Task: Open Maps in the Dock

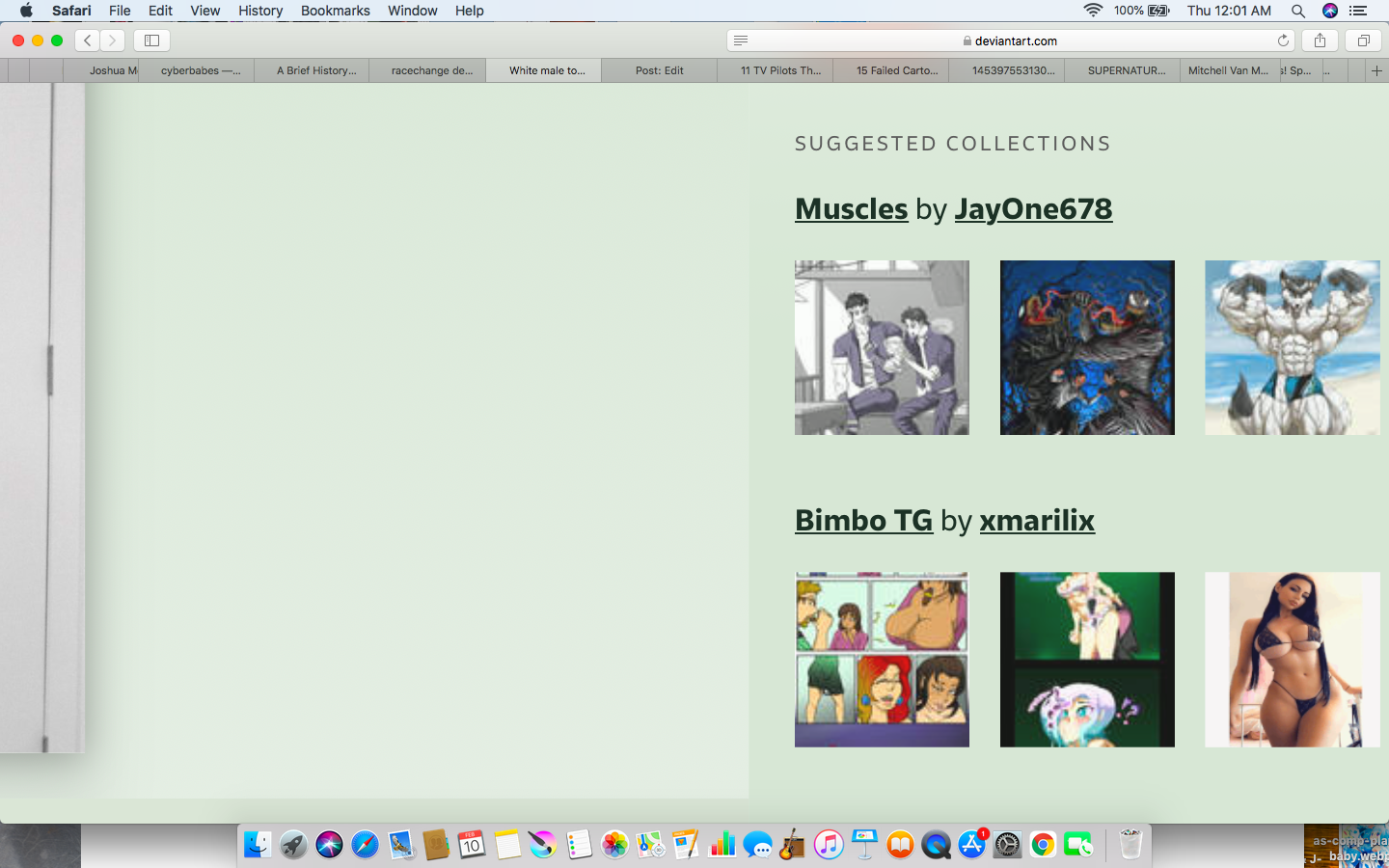Action: (x=650, y=845)
